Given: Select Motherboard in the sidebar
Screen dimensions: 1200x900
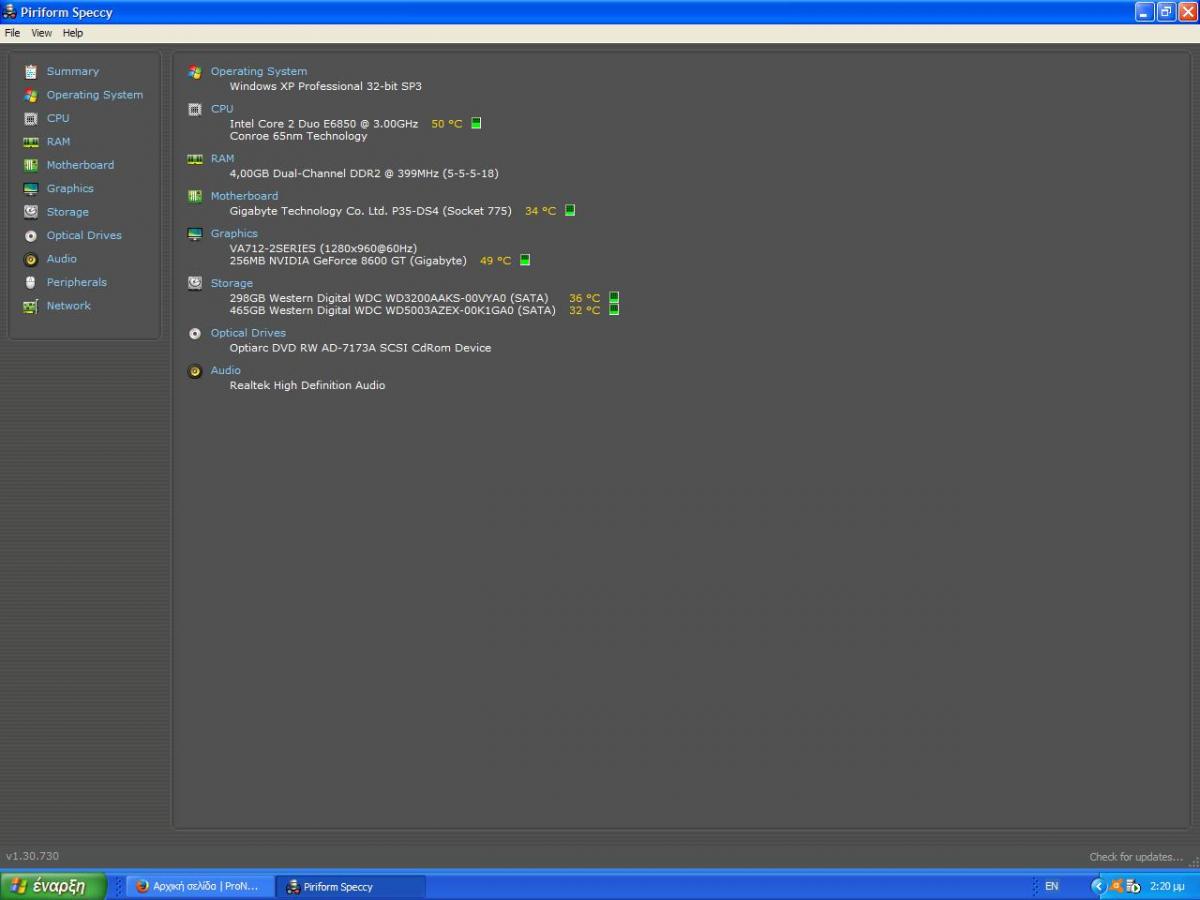Looking at the screenshot, I should tap(80, 165).
